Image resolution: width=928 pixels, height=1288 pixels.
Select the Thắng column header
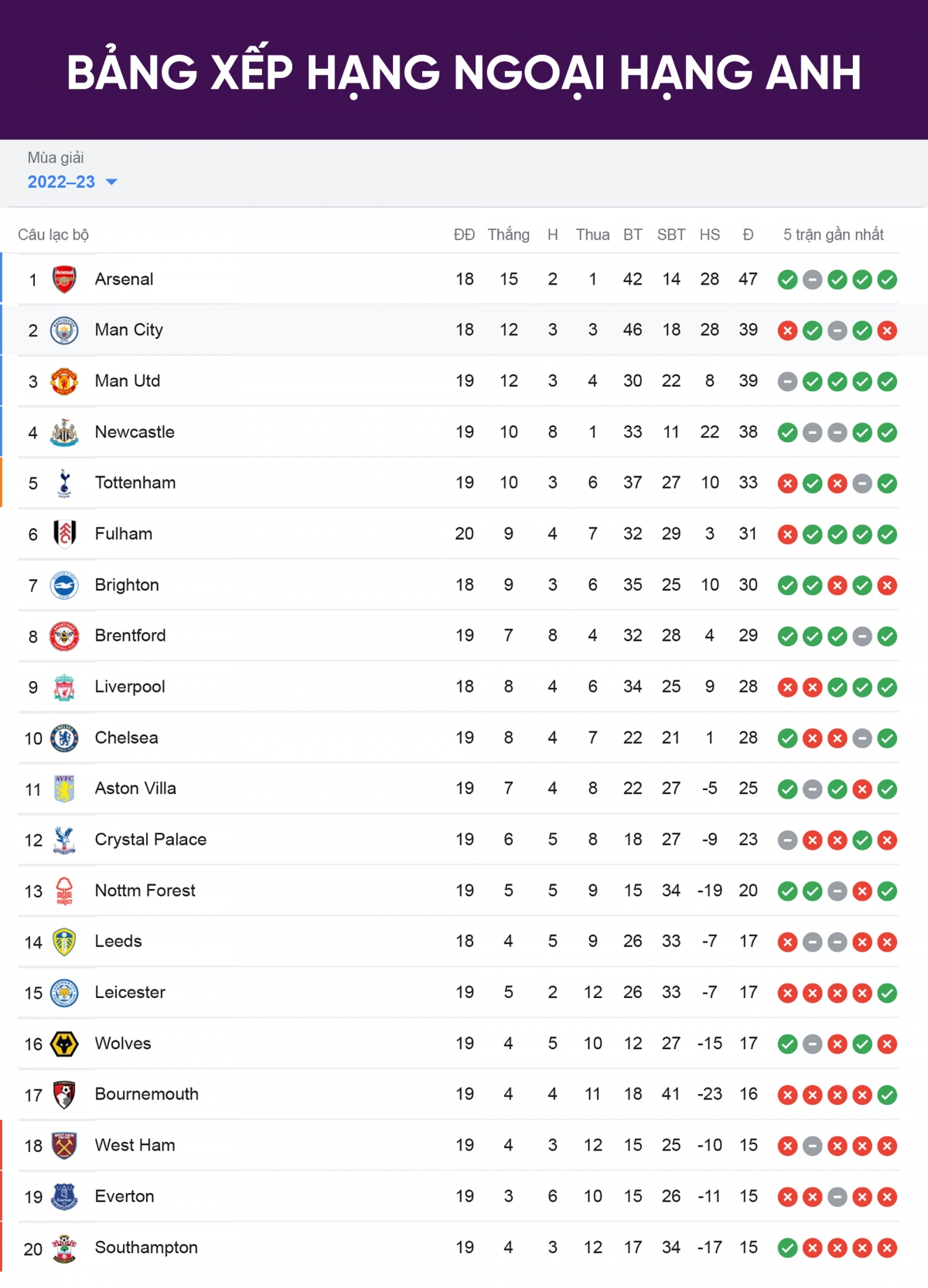tap(508, 234)
